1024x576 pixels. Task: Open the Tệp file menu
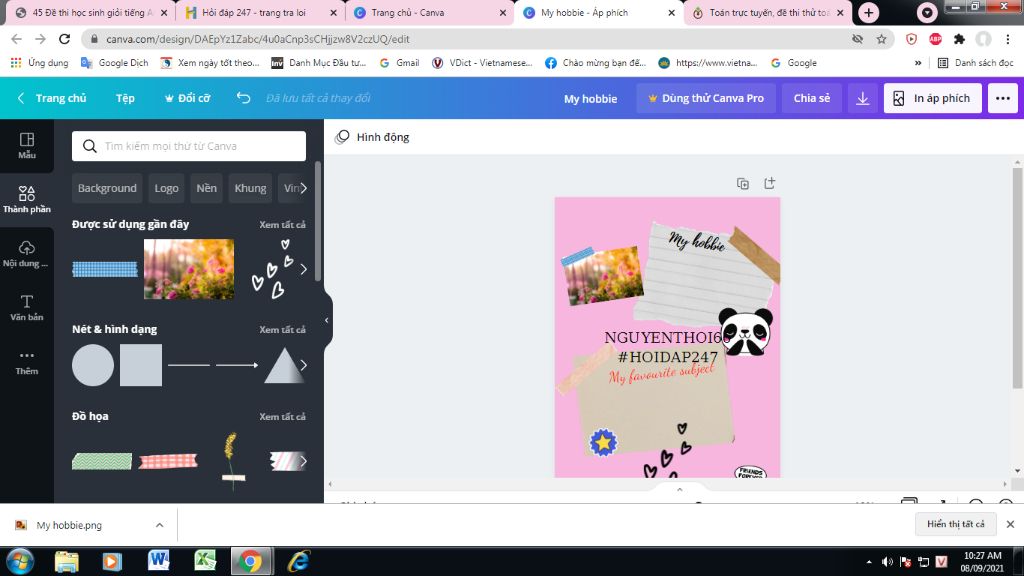tap(125, 98)
